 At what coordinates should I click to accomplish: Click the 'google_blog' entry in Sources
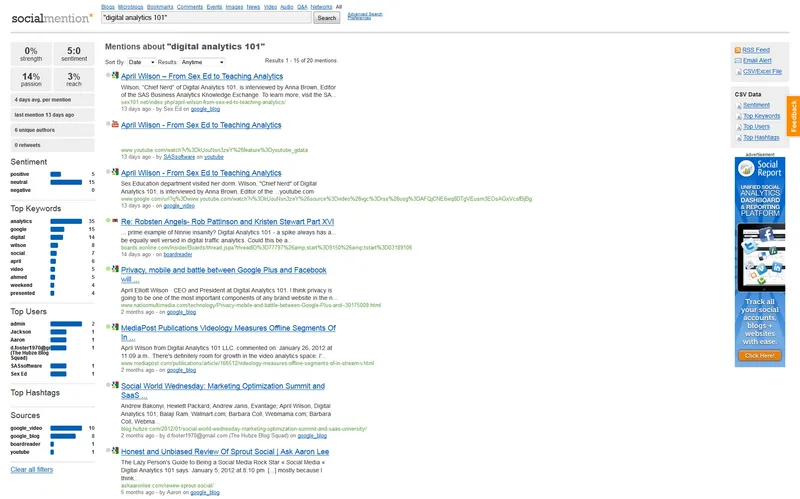[x=24, y=437]
